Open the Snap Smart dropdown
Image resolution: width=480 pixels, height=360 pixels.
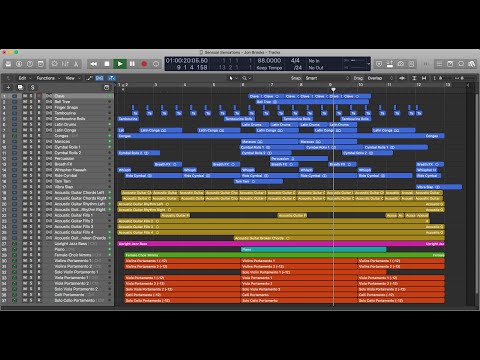pyautogui.click(x=327, y=78)
